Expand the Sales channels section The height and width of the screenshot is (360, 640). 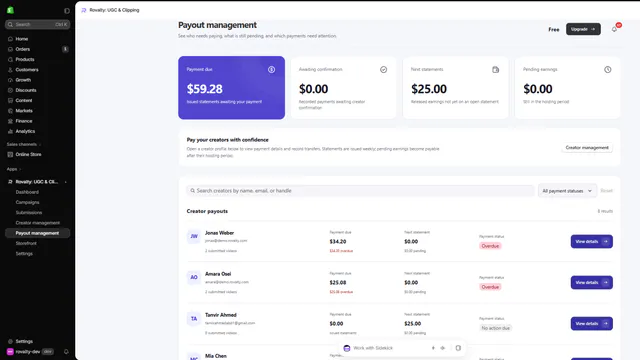click(x=24, y=144)
